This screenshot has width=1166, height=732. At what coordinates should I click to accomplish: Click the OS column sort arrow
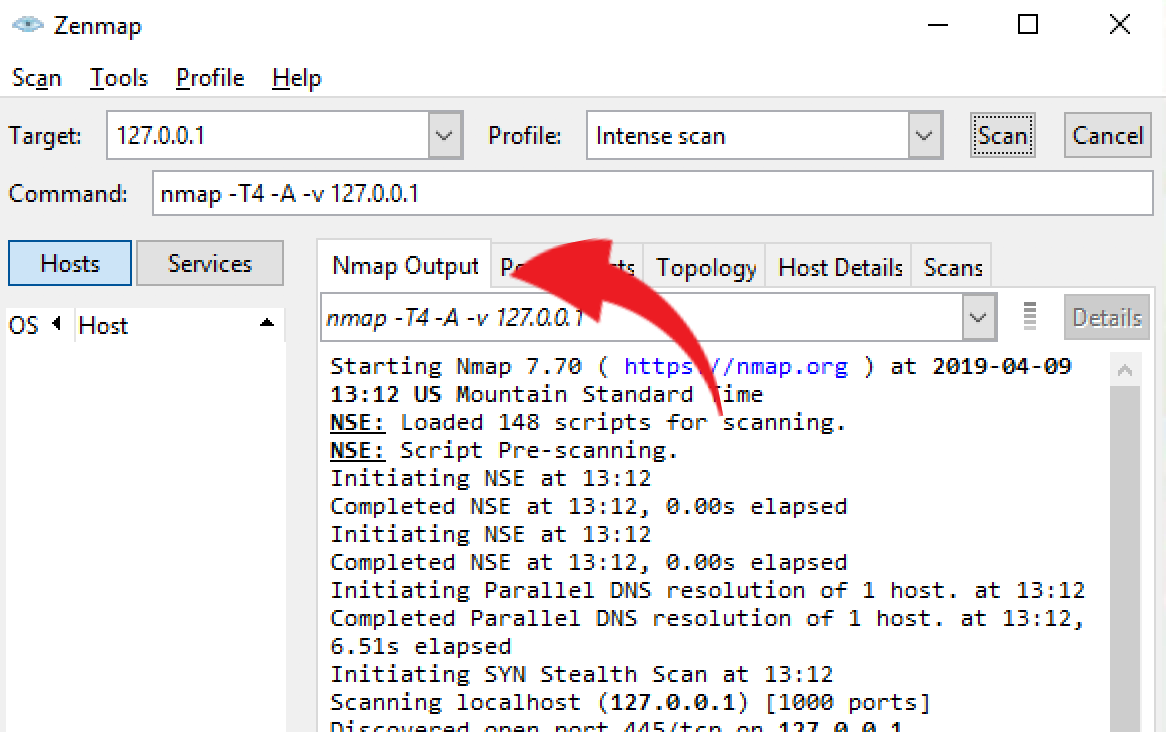point(56,324)
